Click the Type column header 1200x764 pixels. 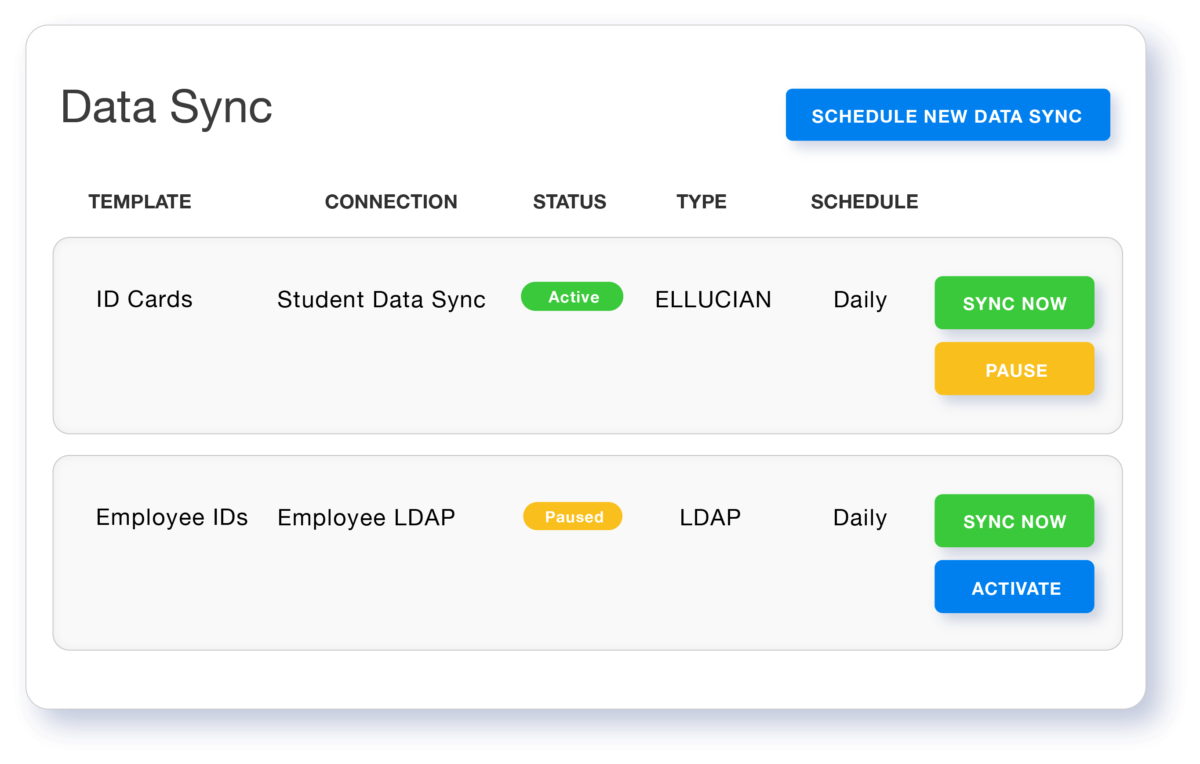click(x=701, y=202)
